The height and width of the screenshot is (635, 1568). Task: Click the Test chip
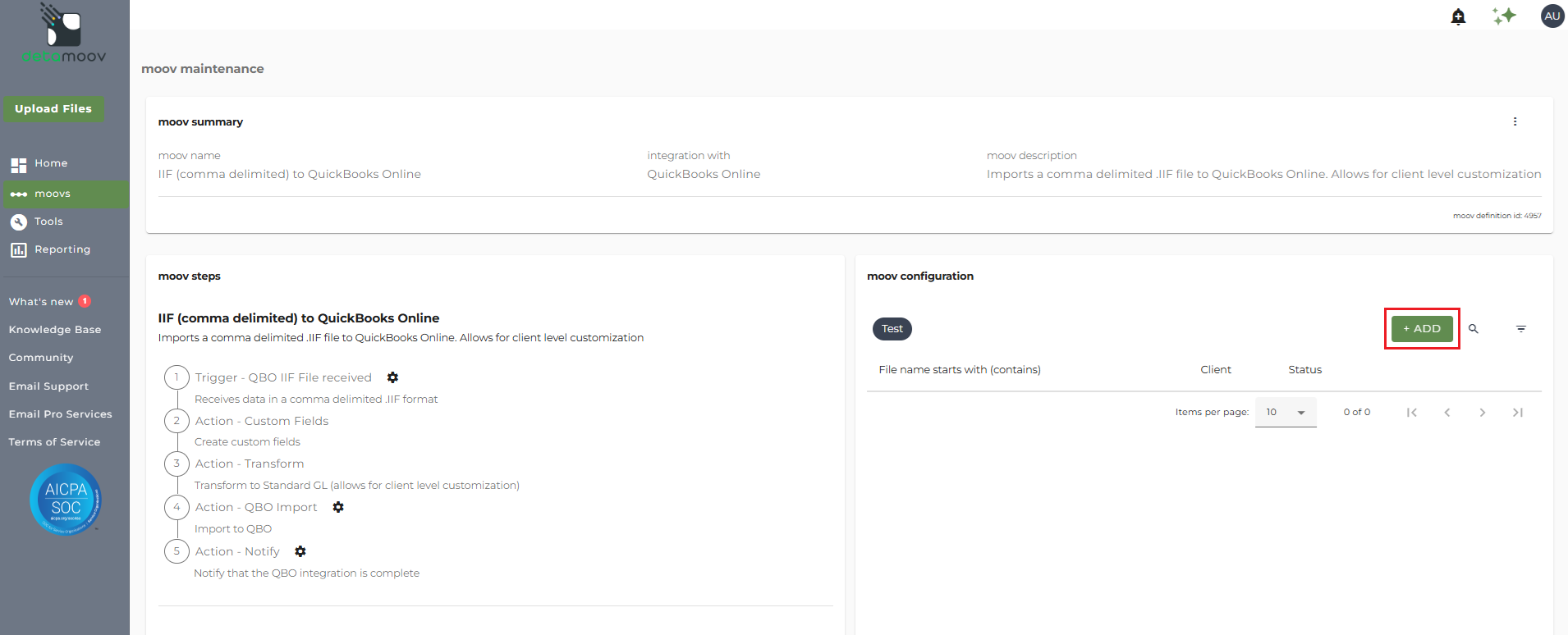click(x=892, y=329)
